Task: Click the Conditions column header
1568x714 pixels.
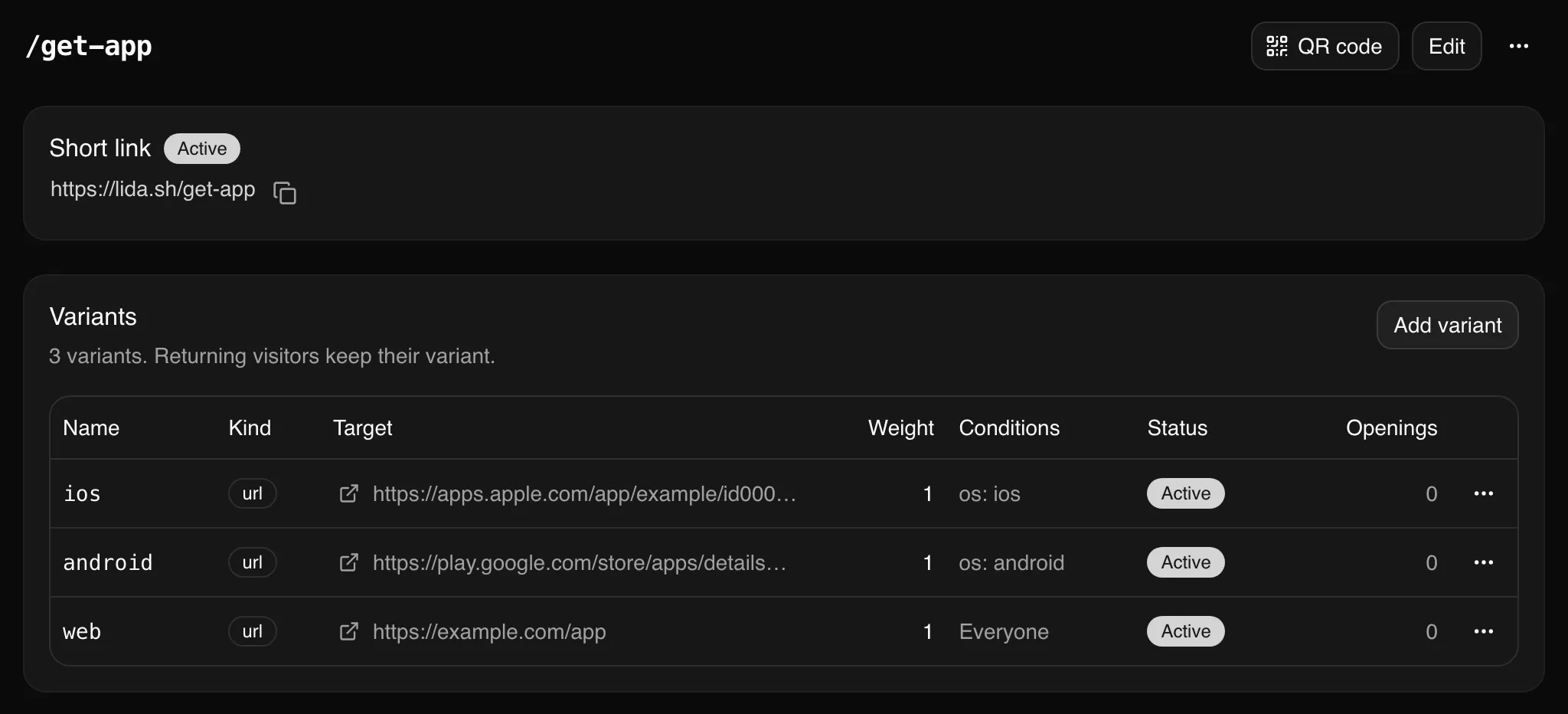Action: click(x=1009, y=427)
